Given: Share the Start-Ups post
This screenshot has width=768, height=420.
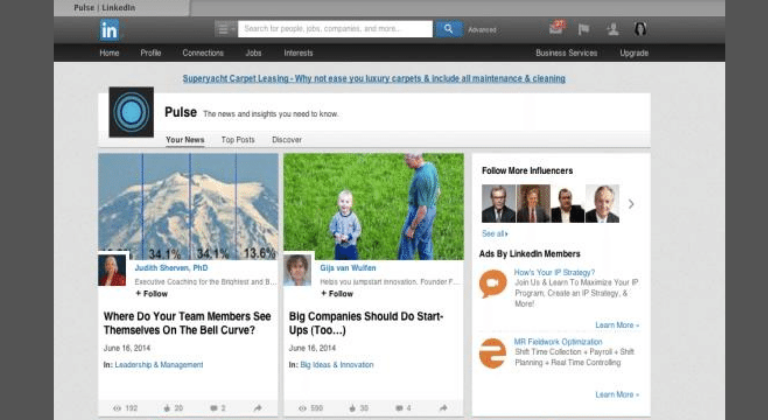Looking at the screenshot, I should click(x=443, y=408).
